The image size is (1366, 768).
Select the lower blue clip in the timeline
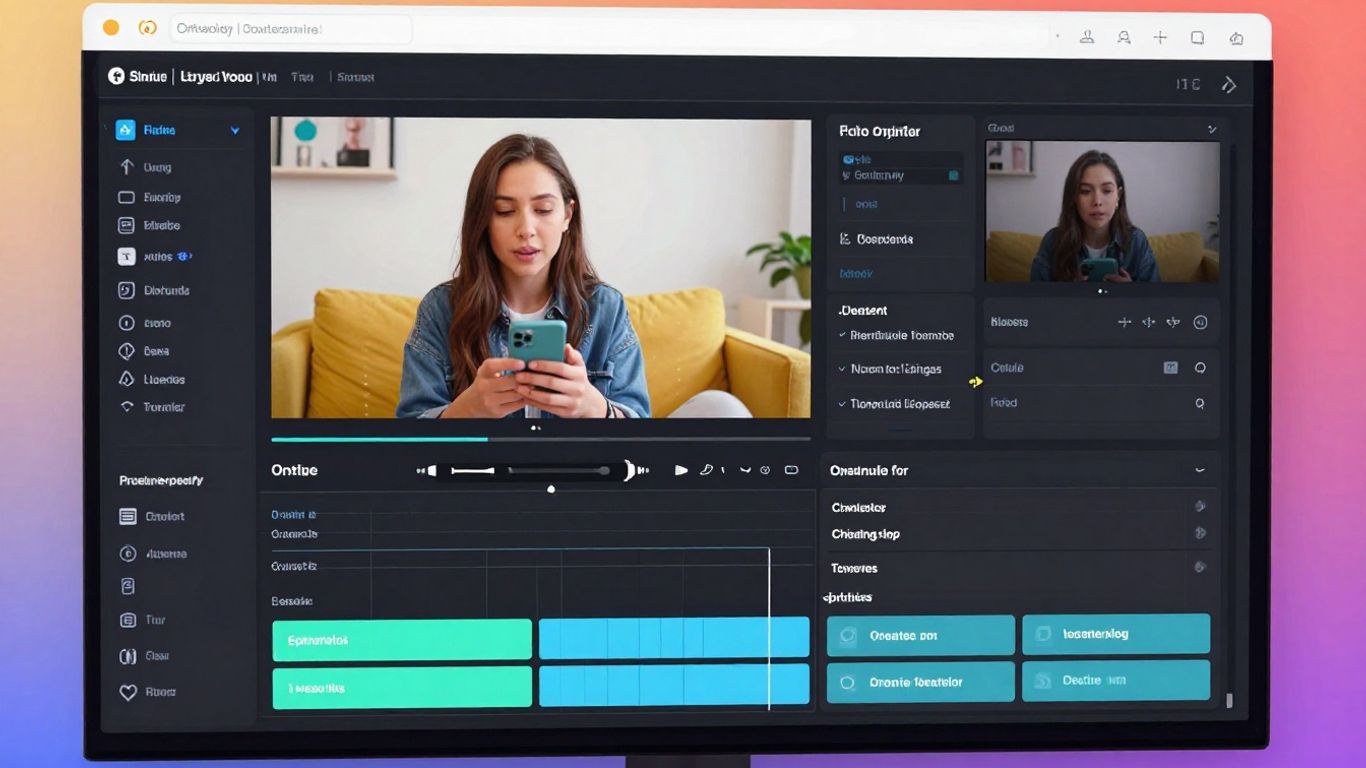[674, 685]
